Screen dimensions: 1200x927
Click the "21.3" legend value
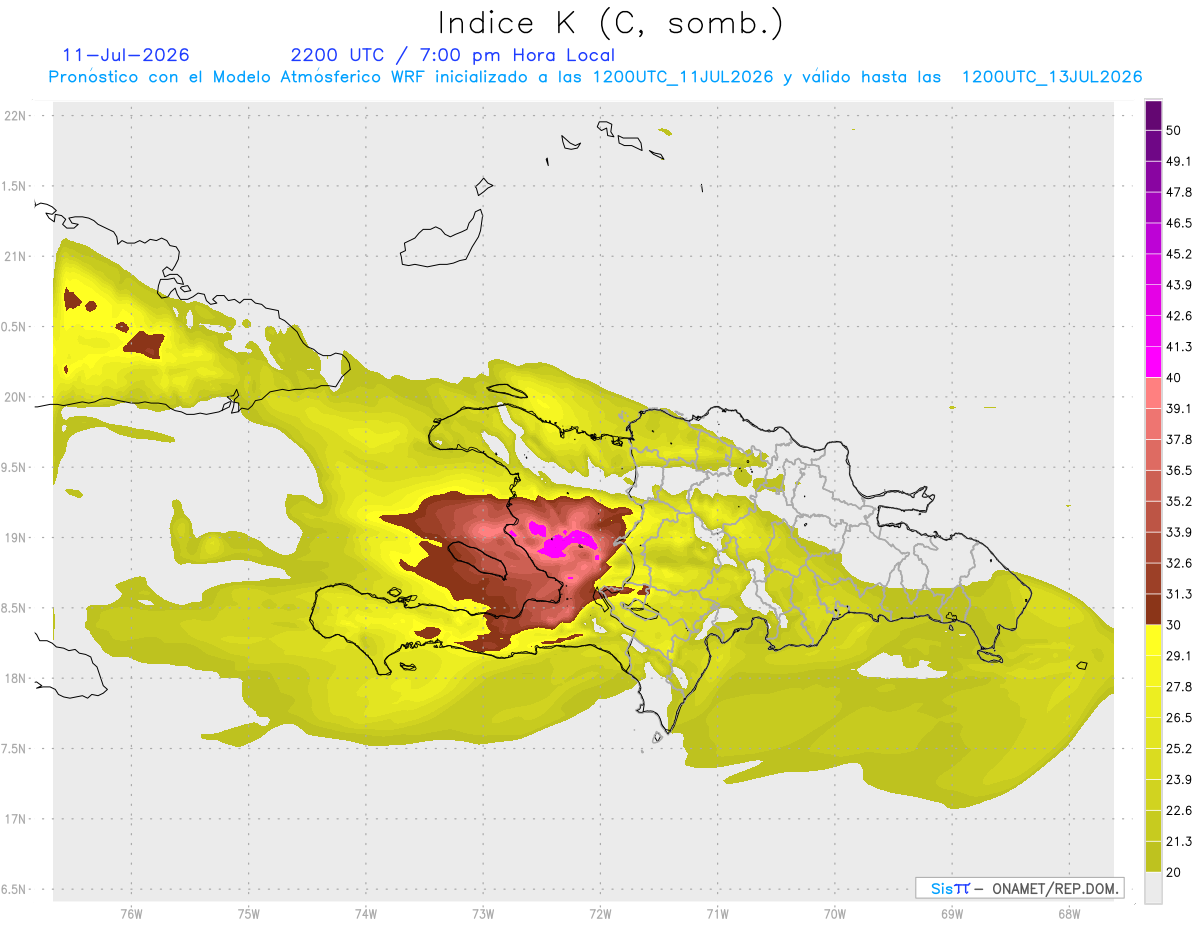(1179, 841)
